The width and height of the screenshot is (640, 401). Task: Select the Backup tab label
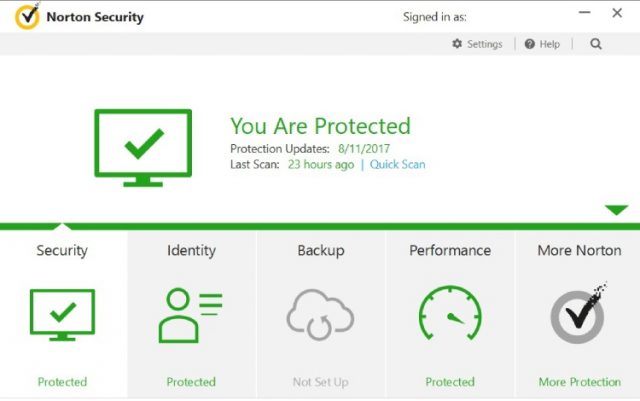tap(321, 250)
